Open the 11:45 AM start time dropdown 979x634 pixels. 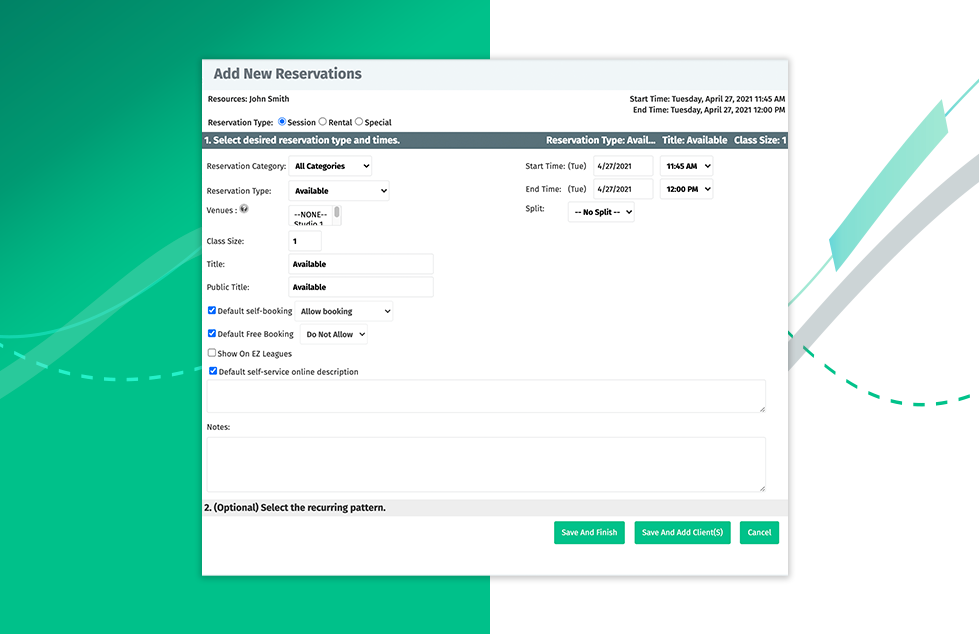point(686,166)
